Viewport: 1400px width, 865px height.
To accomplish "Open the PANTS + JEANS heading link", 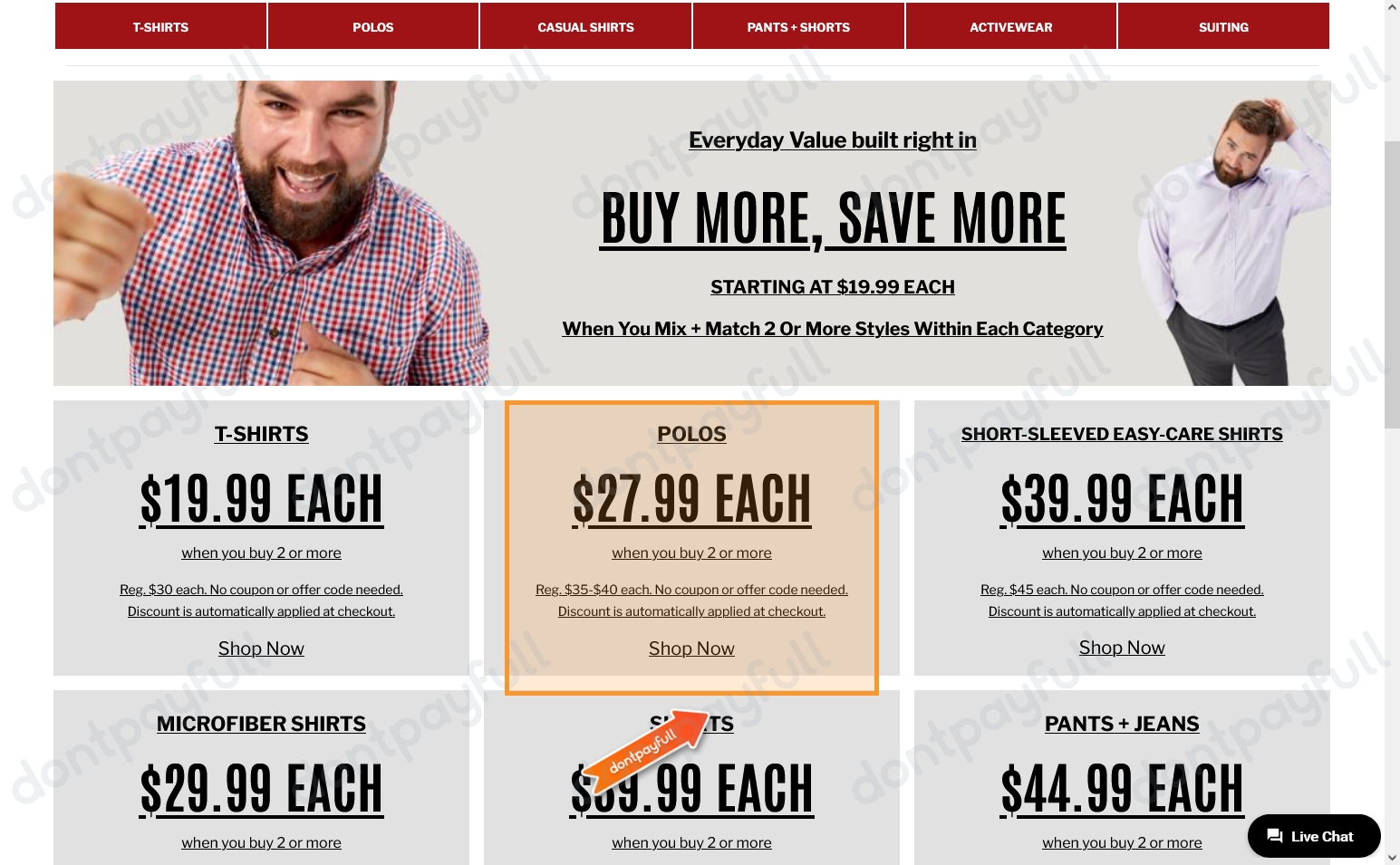I will click(1122, 724).
